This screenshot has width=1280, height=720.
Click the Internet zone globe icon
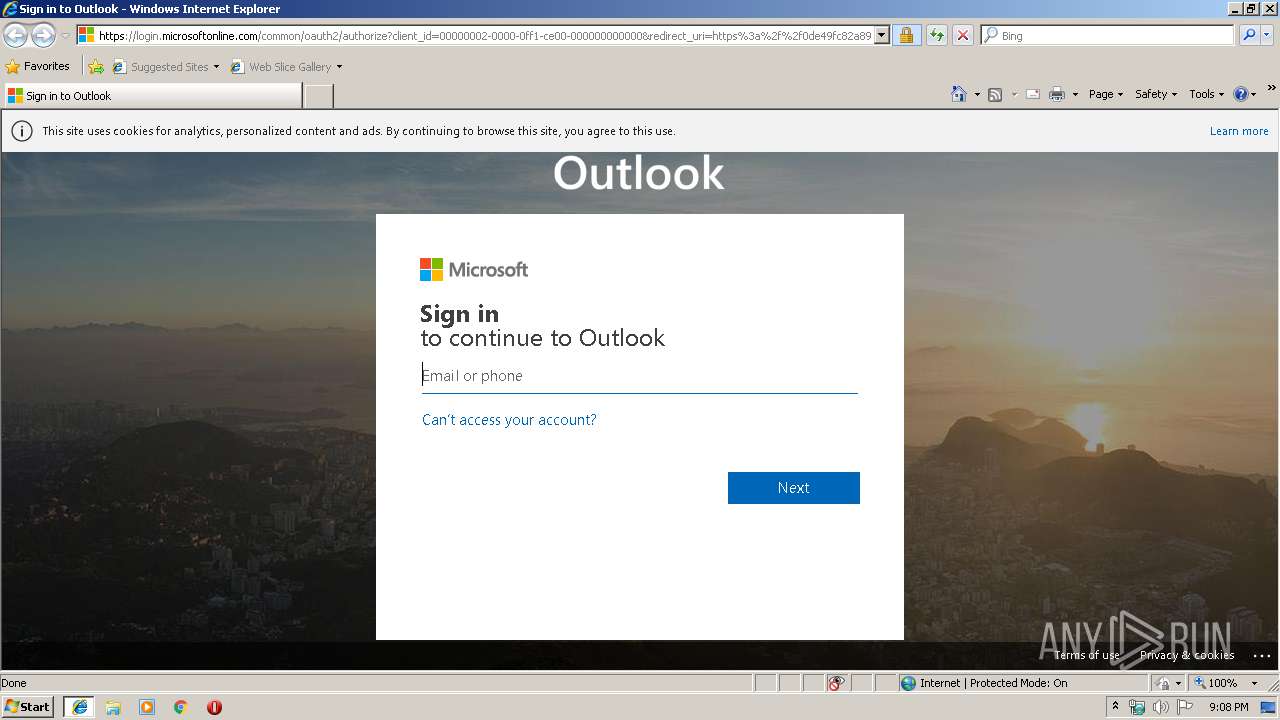[908, 683]
